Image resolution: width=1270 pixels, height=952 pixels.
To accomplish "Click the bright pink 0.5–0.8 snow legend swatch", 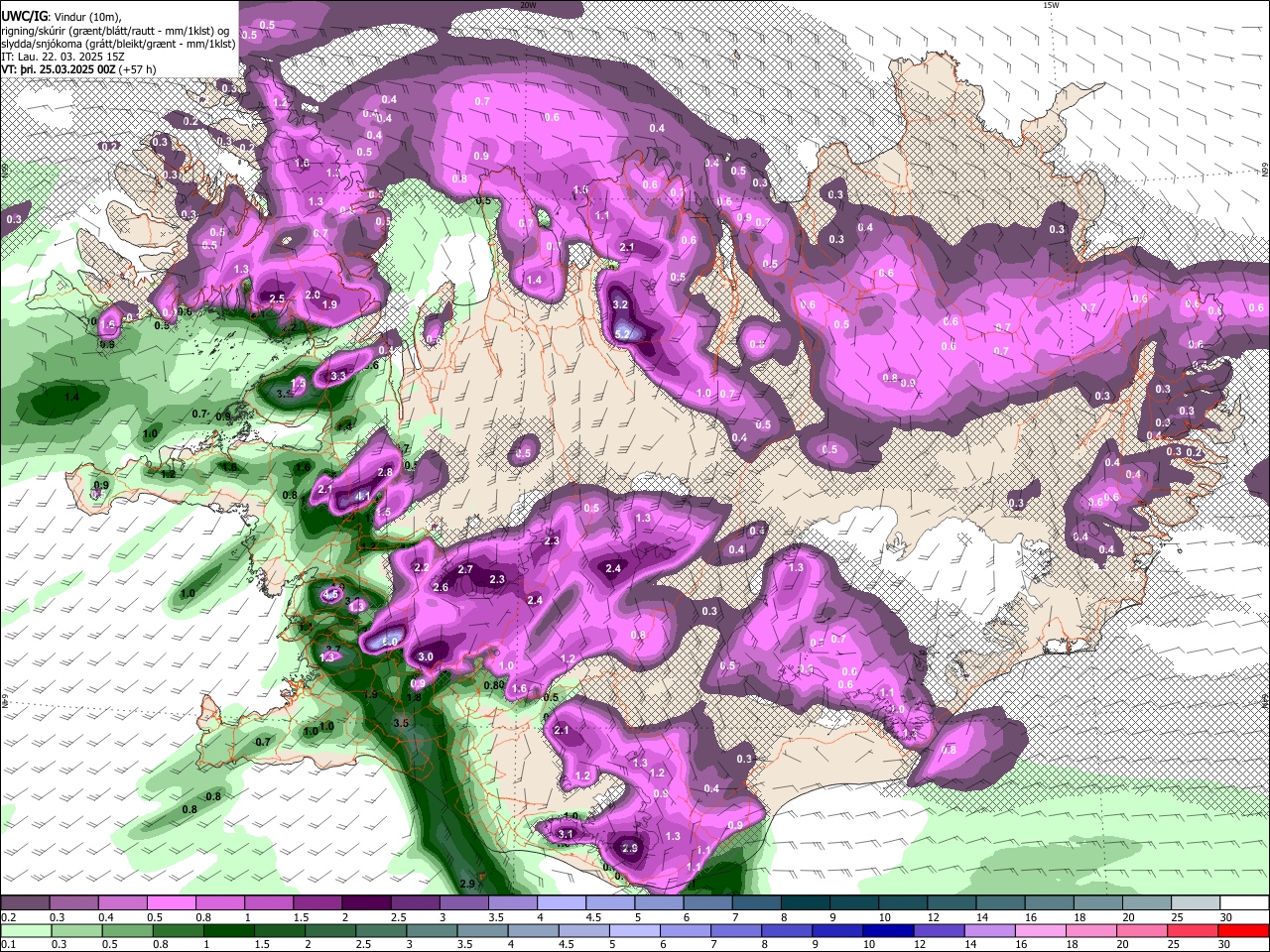I will 171,902.
